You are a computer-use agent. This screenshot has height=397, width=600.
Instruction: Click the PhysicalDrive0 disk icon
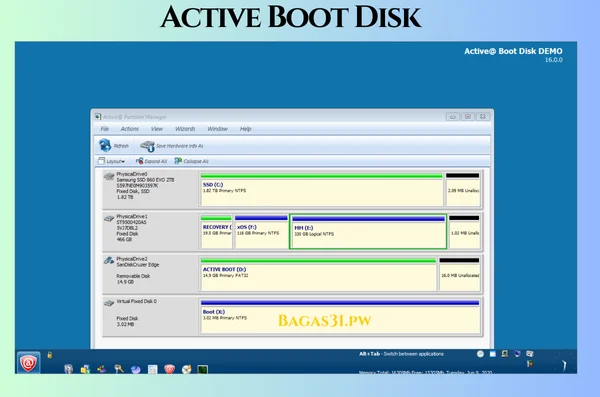tap(109, 176)
